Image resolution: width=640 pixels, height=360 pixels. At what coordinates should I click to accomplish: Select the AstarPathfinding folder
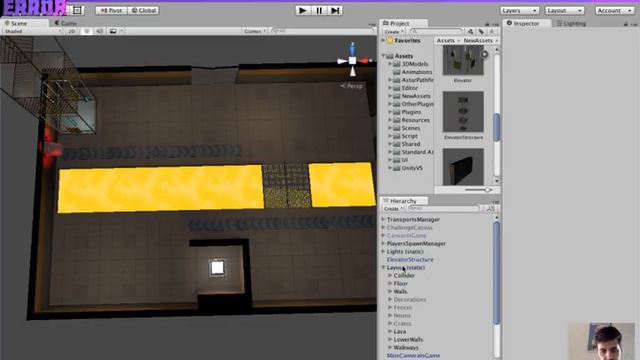click(x=418, y=80)
